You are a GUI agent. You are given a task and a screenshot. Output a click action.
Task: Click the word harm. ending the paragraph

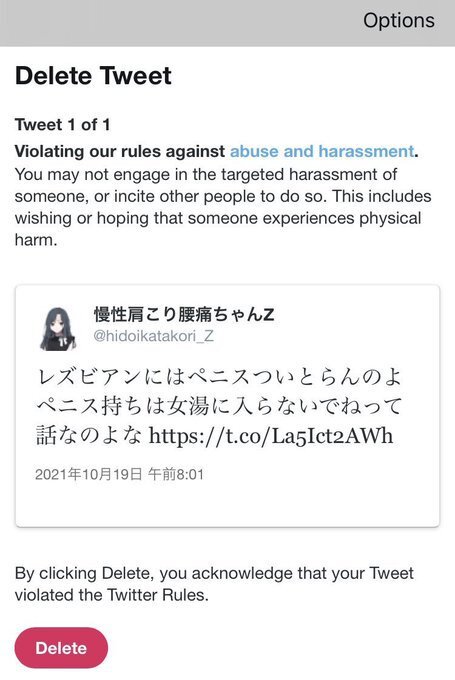click(36, 240)
